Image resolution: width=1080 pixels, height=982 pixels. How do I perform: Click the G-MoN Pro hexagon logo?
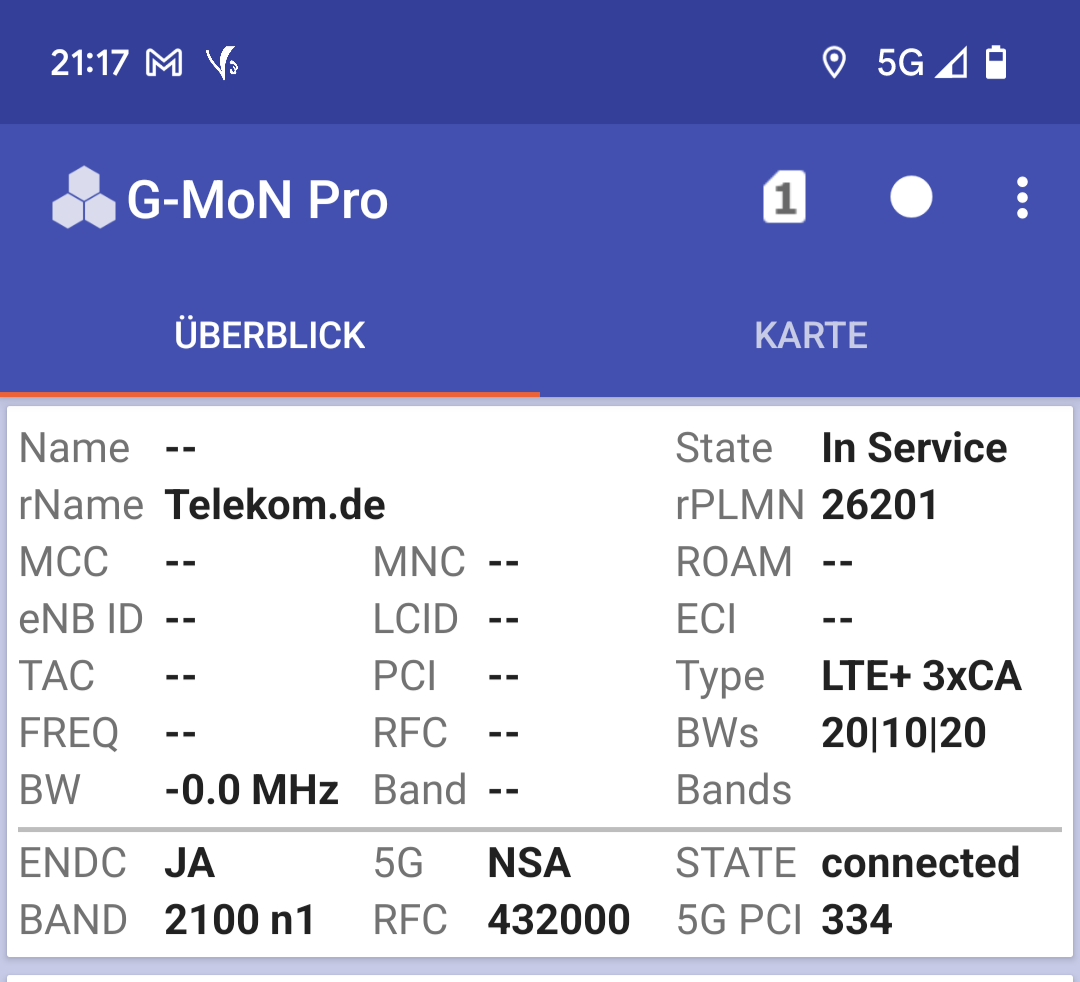click(83, 198)
